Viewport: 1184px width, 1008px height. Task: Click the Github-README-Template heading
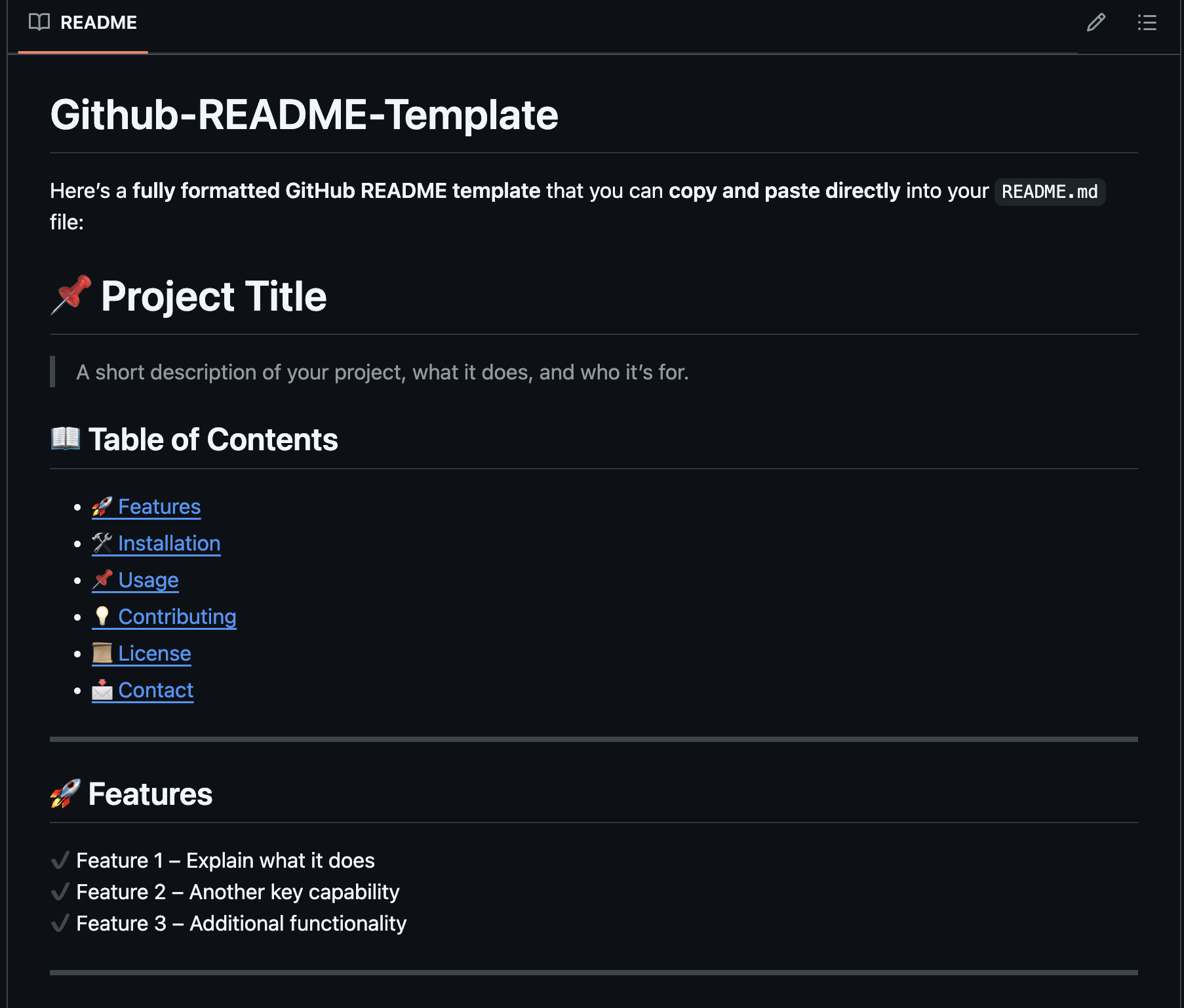304,115
